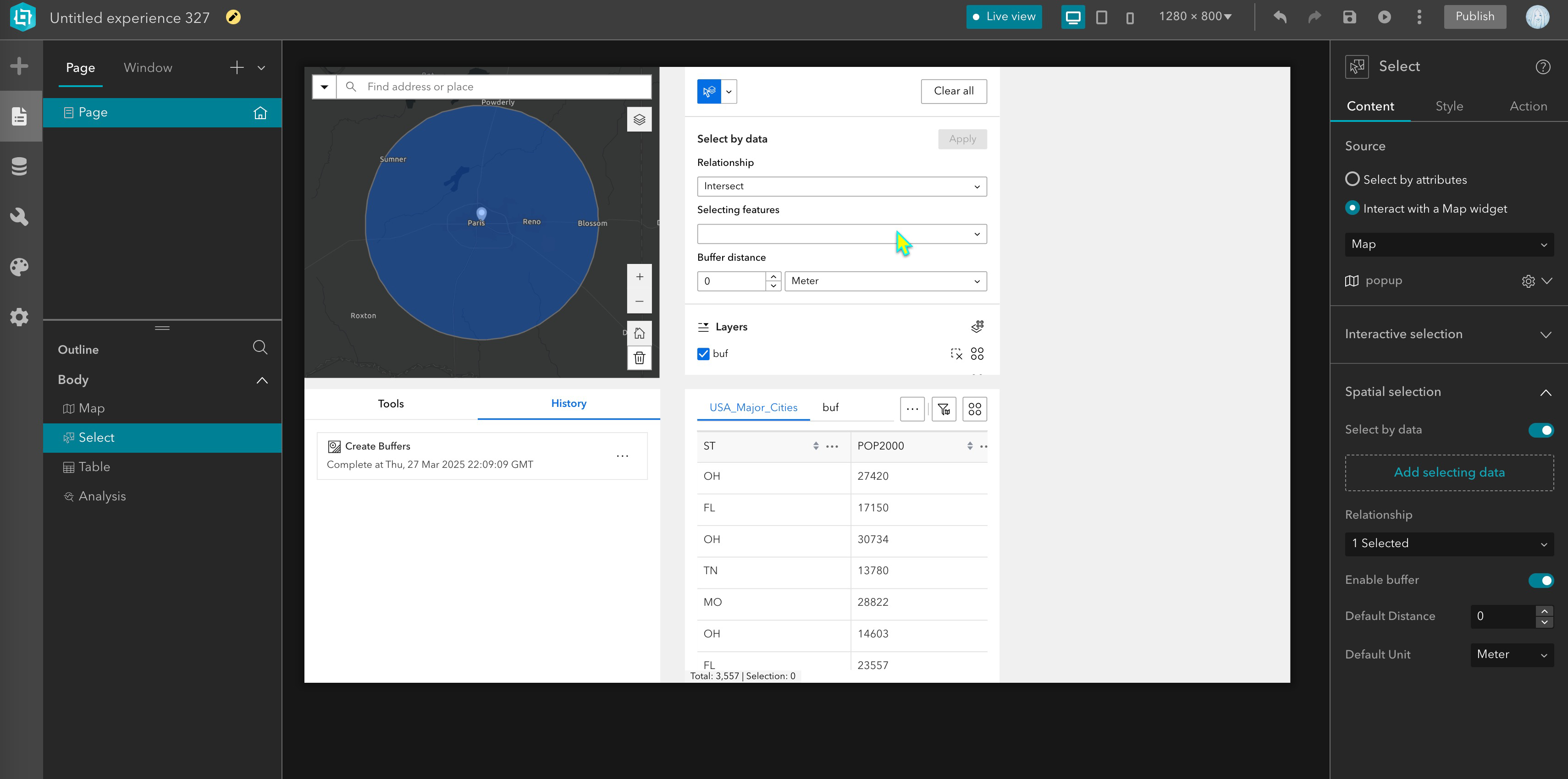Viewport: 1568px width, 779px height.
Task: Click Add selecting data button
Action: point(1449,472)
